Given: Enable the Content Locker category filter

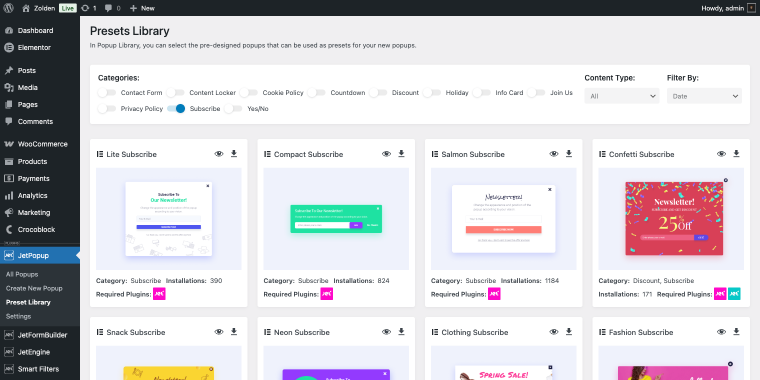Looking at the screenshot, I should tap(175, 93).
